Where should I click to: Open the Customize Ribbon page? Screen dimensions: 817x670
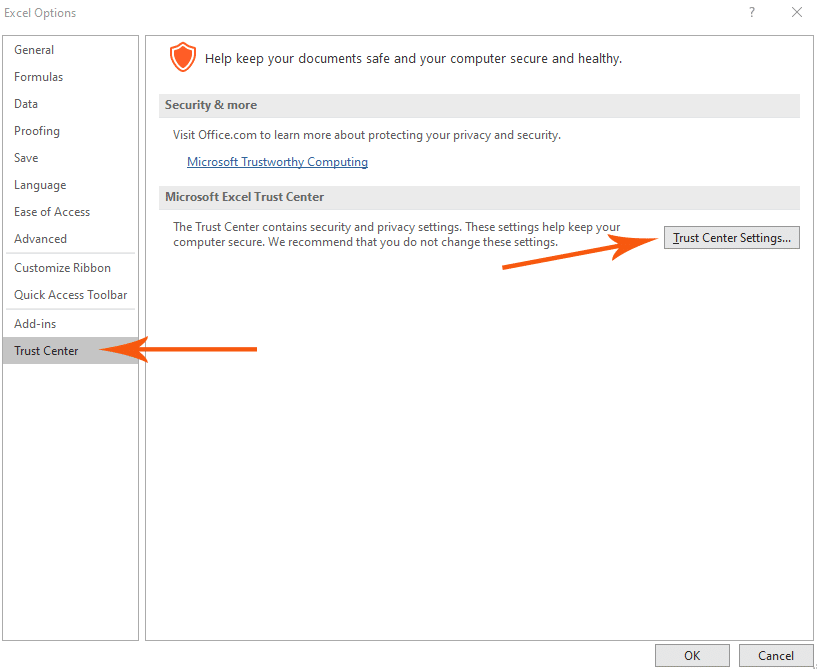tap(59, 267)
